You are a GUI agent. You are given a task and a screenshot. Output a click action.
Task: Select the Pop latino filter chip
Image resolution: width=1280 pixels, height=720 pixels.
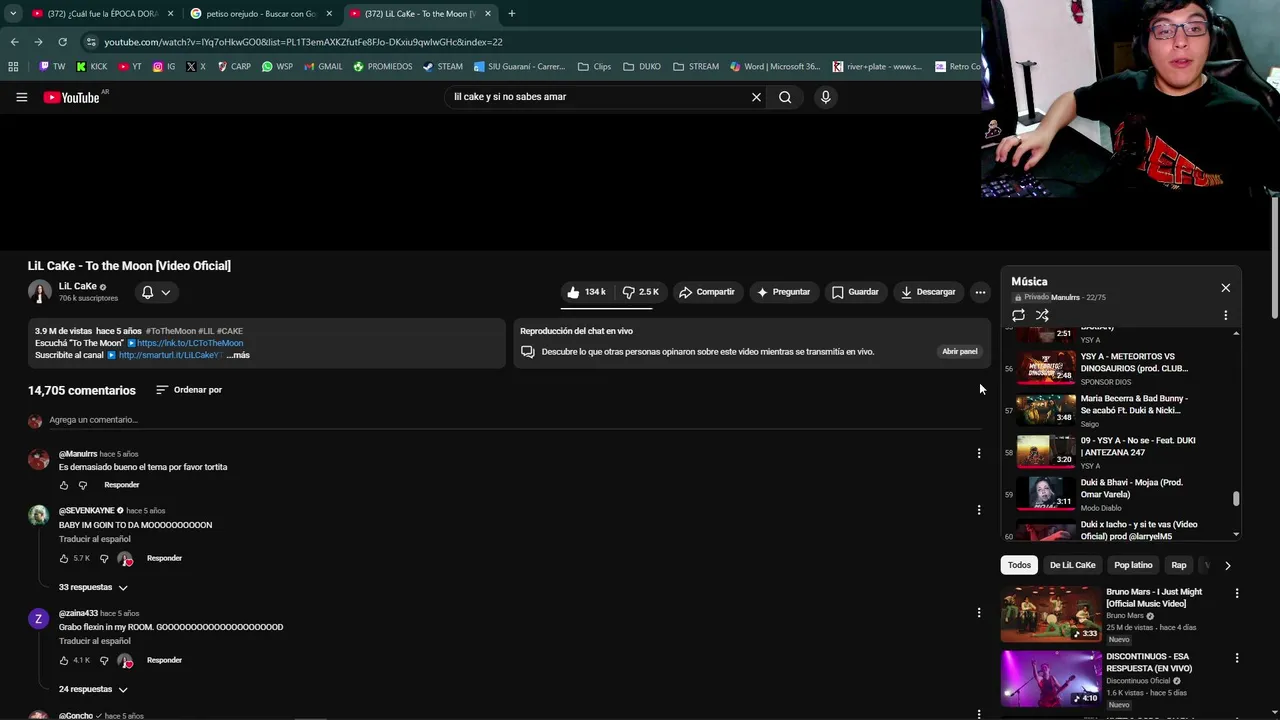click(1133, 565)
